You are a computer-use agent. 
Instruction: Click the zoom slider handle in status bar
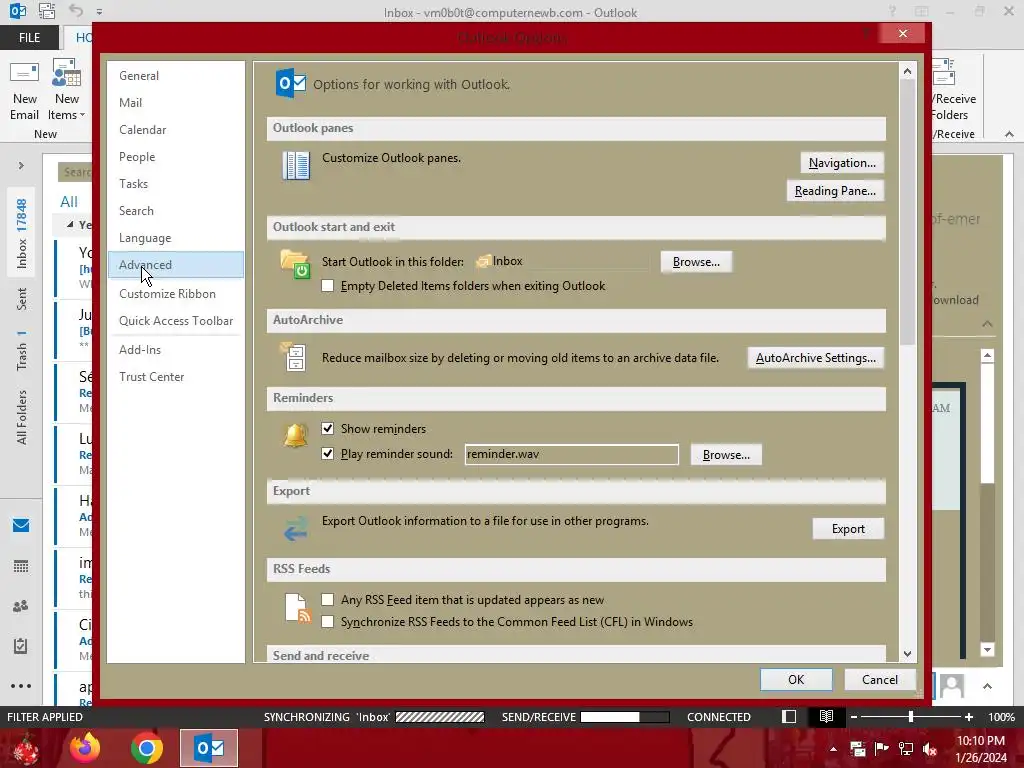[910, 716]
